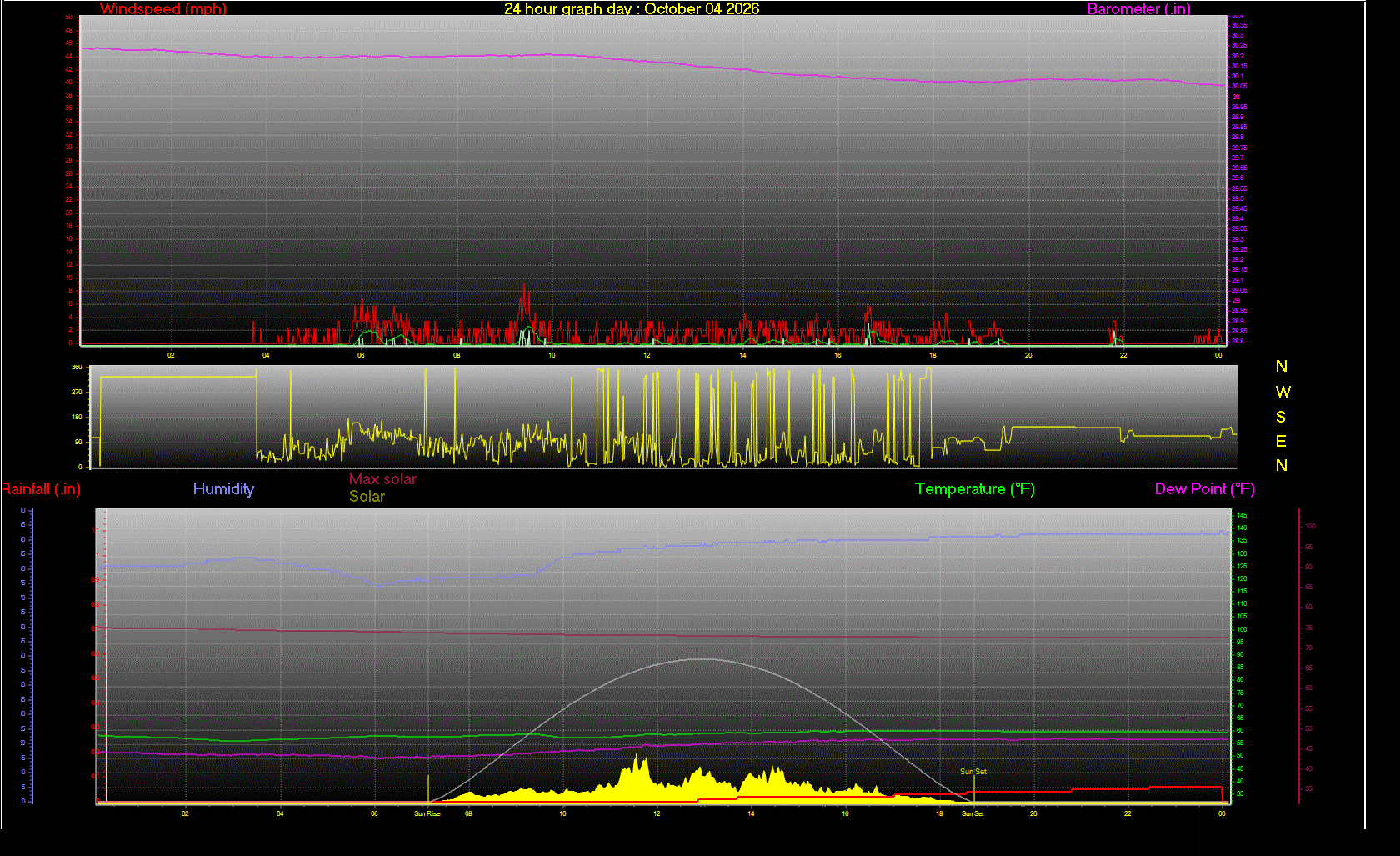The width and height of the screenshot is (1400, 856).
Task: Click the "Max solar" legend label
Action: (382, 479)
